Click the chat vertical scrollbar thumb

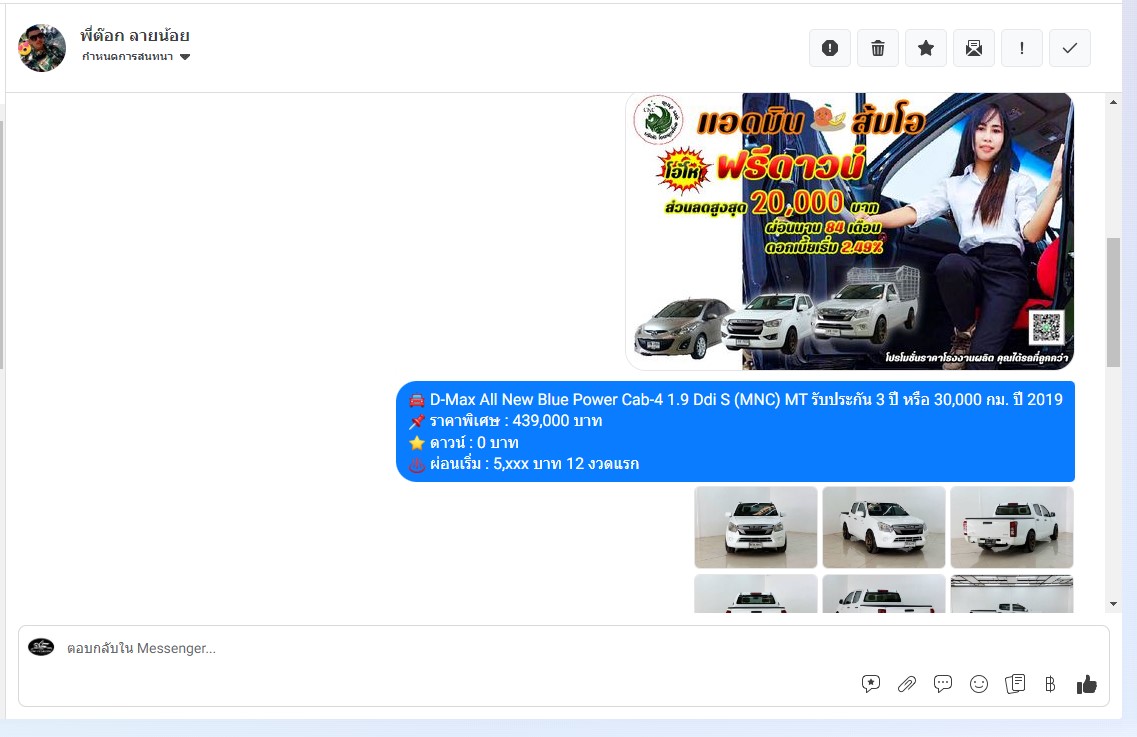click(1113, 302)
